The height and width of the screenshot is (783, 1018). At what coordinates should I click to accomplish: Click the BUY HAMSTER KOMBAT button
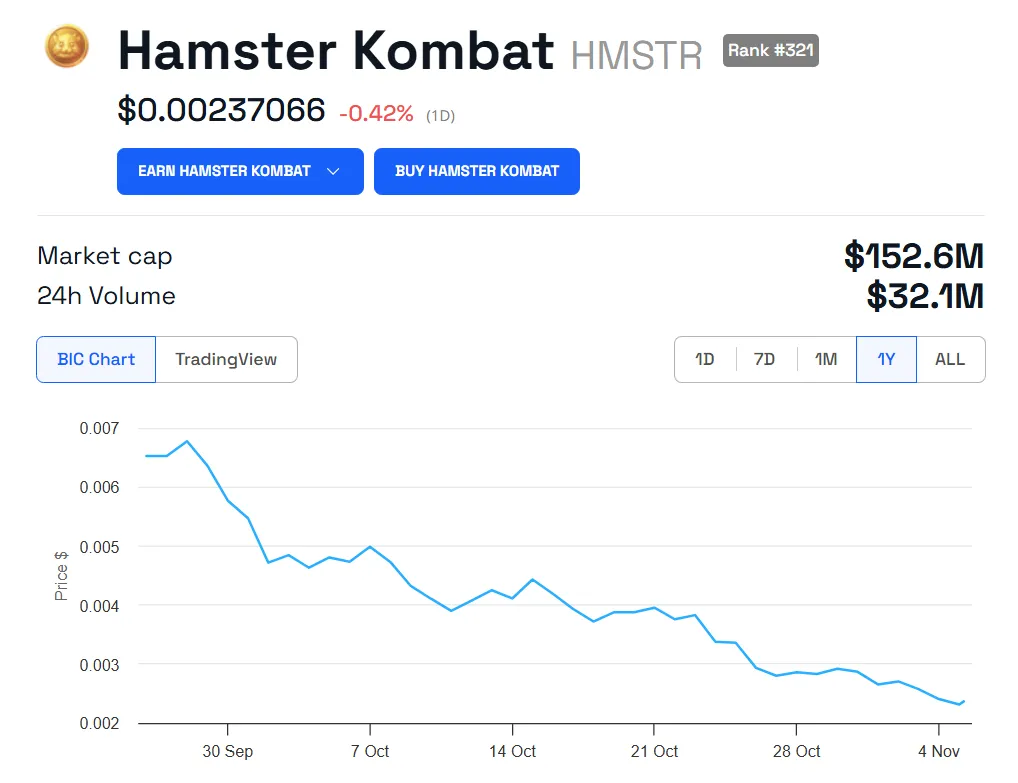477,171
